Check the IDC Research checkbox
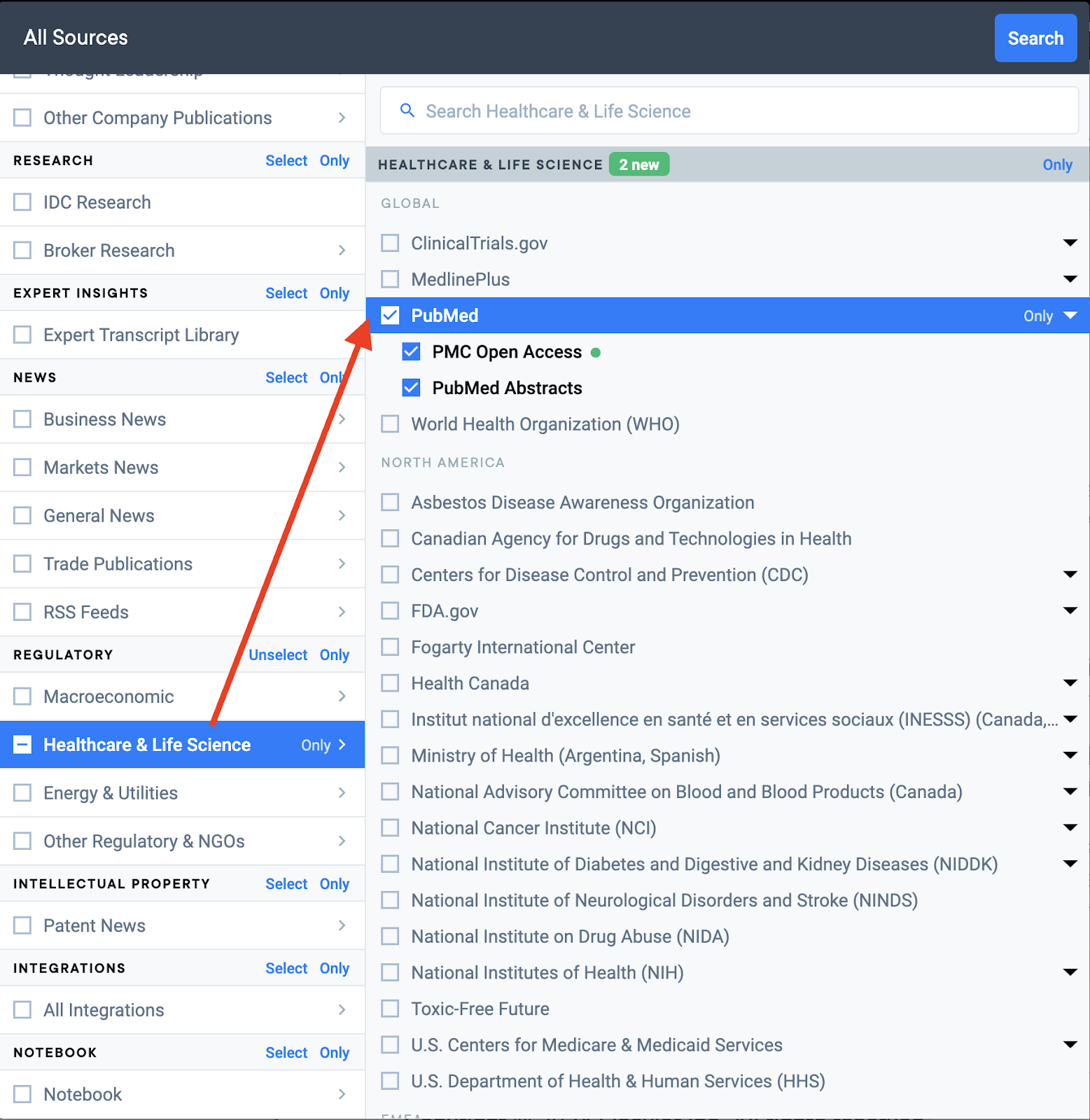Screen dimensions: 1090x1120 [x=22, y=202]
